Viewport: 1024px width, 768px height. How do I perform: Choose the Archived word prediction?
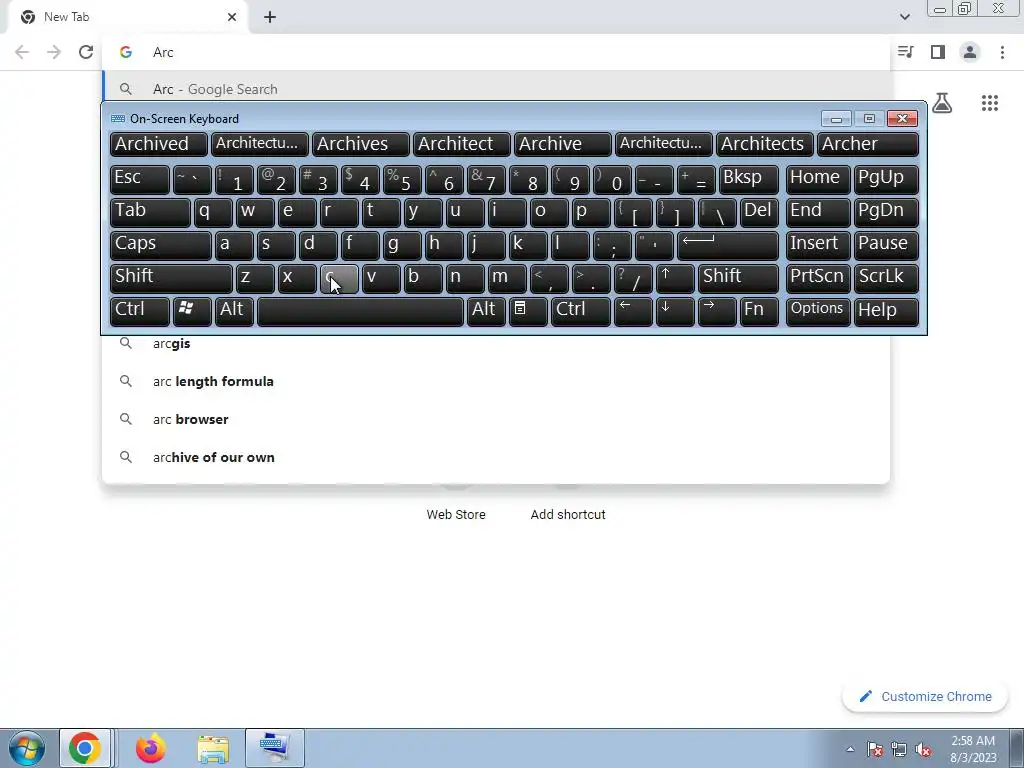[x=158, y=144]
